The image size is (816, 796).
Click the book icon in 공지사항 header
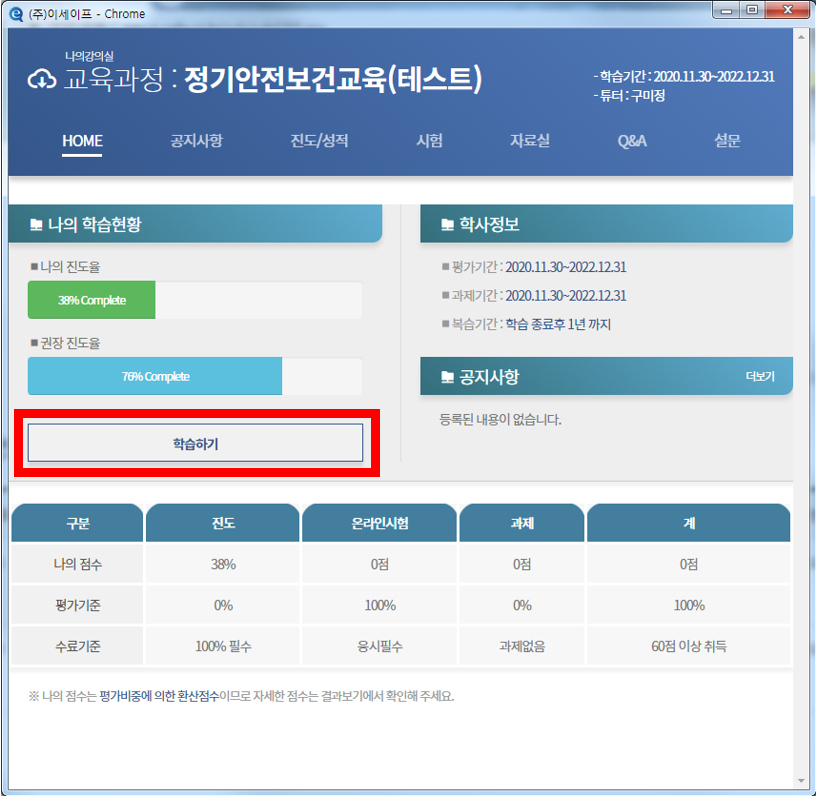(447, 377)
